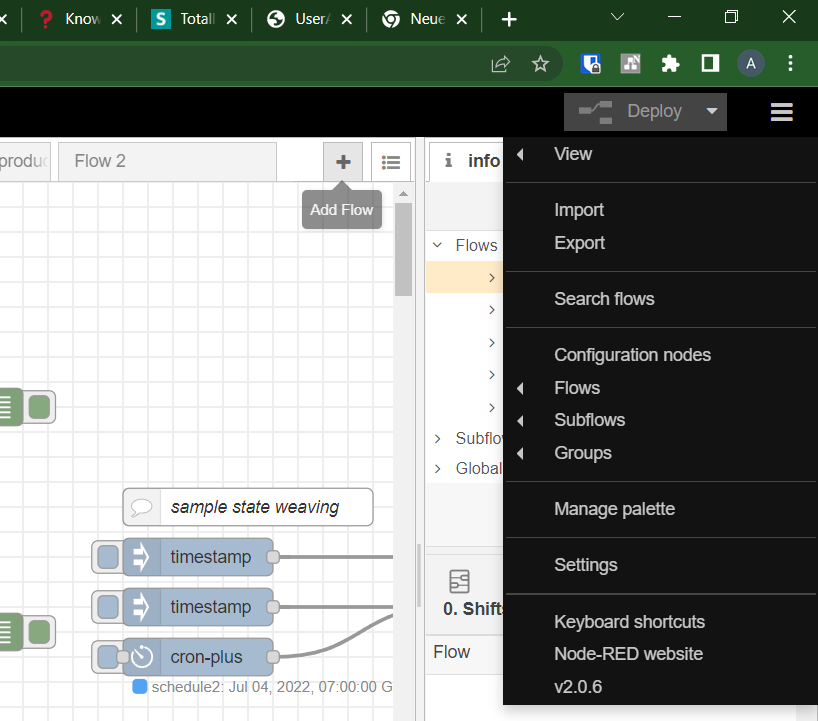Click the browser extensions puzzle icon
Viewport: 818px width, 721px height.
pyautogui.click(x=670, y=64)
